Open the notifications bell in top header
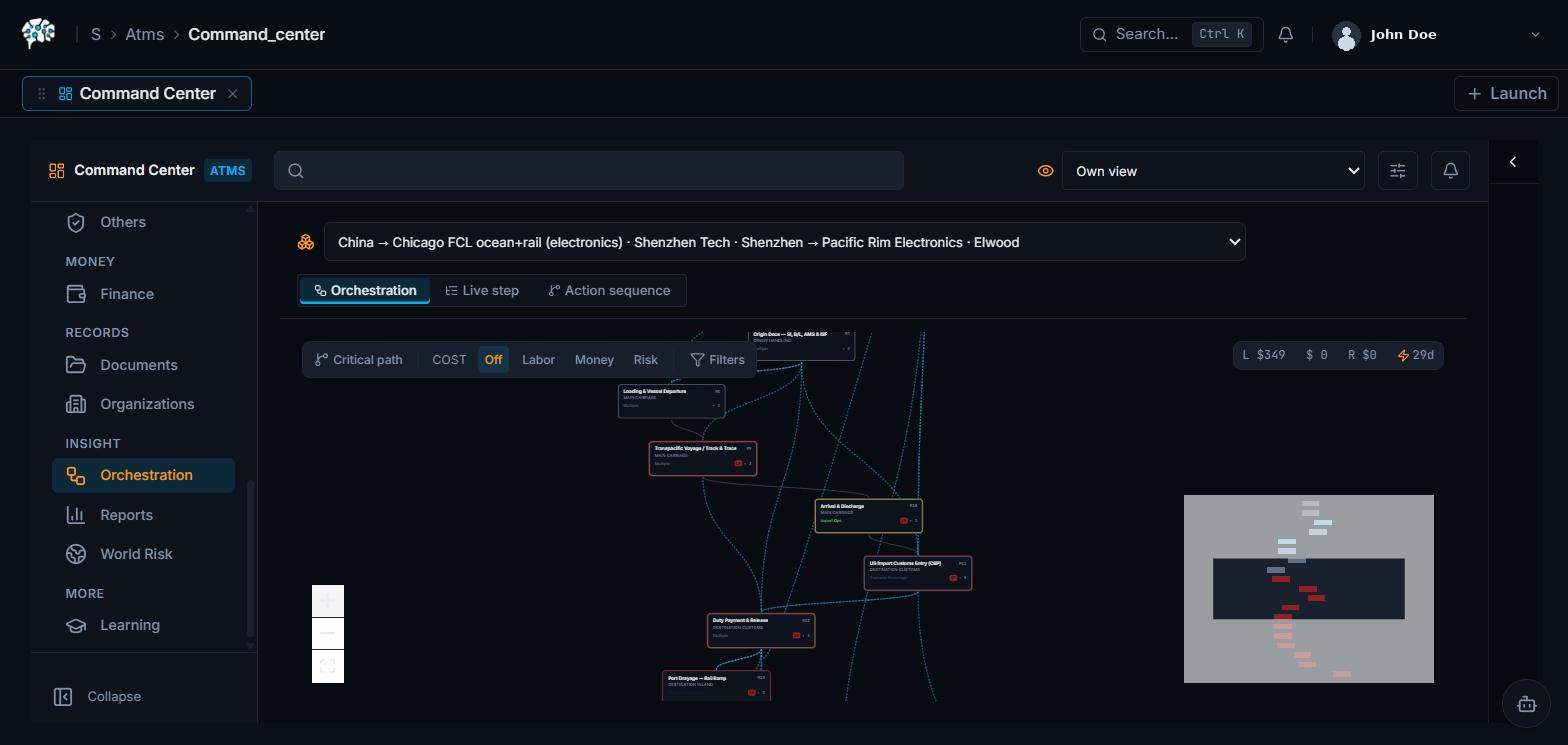Image resolution: width=1568 pixels, height=745 pixels. pos(1286,34)
